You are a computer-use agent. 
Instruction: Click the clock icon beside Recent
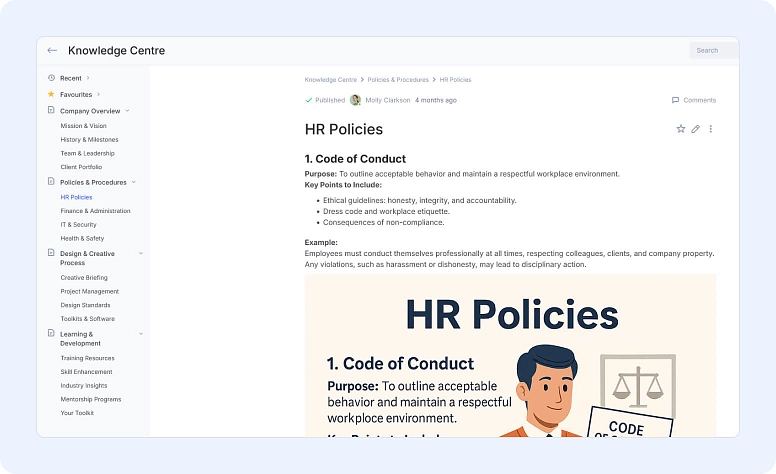pyautogui.click(x=51, y=78)
